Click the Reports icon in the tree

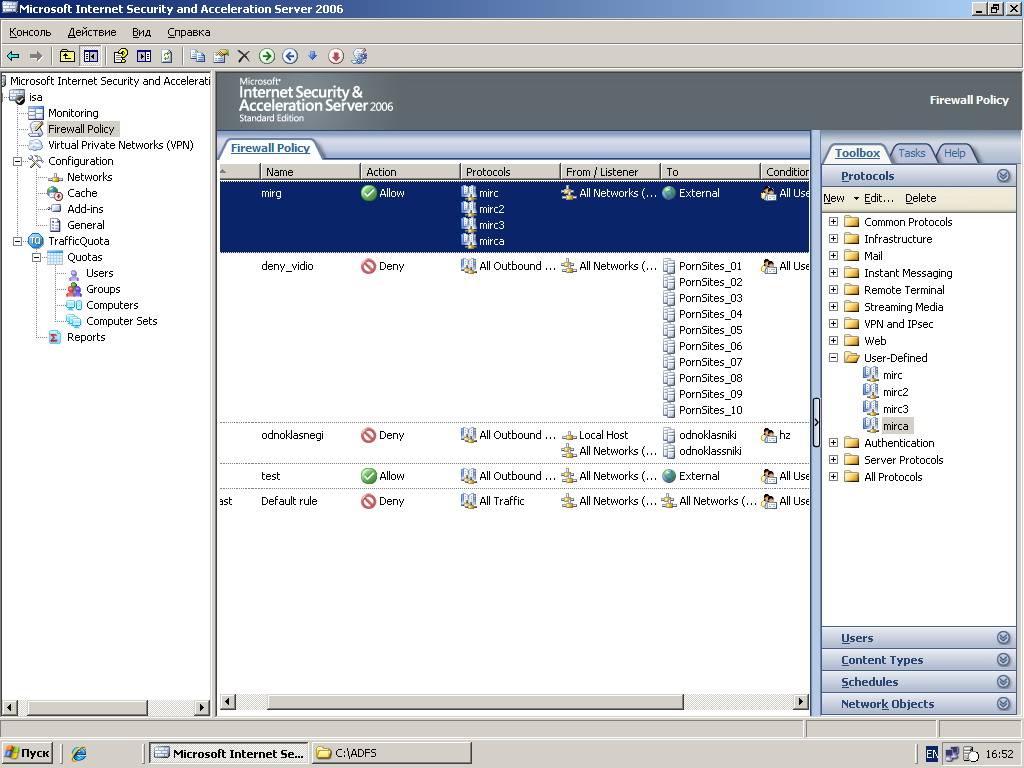pyautogui.click(x=56, y=337)
